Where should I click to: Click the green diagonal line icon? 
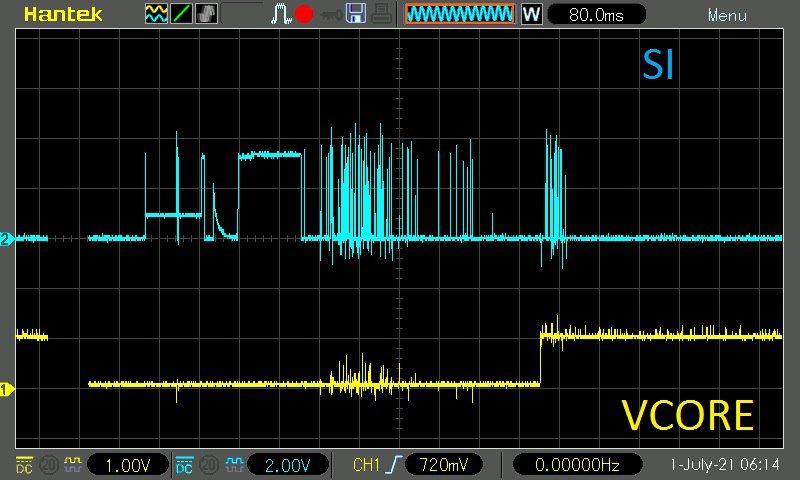tap(181, 14)
